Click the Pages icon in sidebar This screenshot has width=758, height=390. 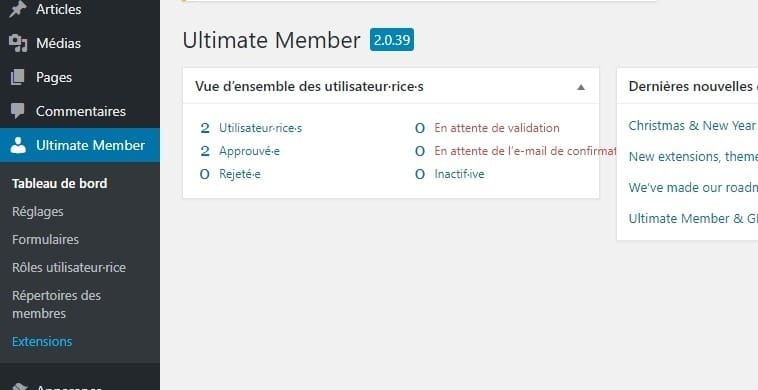click(17, 77)
